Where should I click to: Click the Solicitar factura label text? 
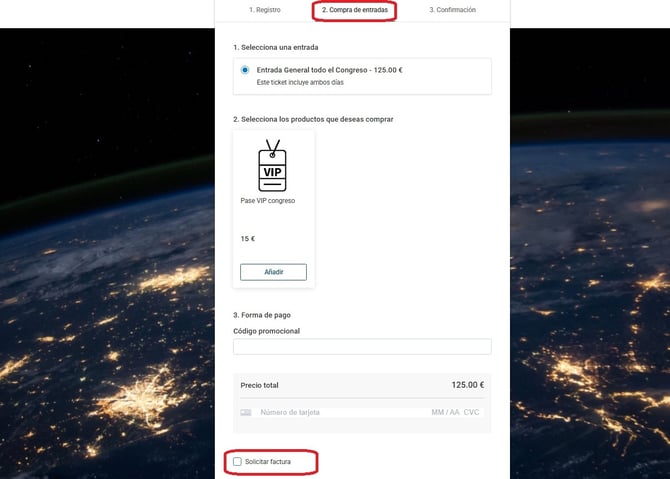[x=268, y=462]
